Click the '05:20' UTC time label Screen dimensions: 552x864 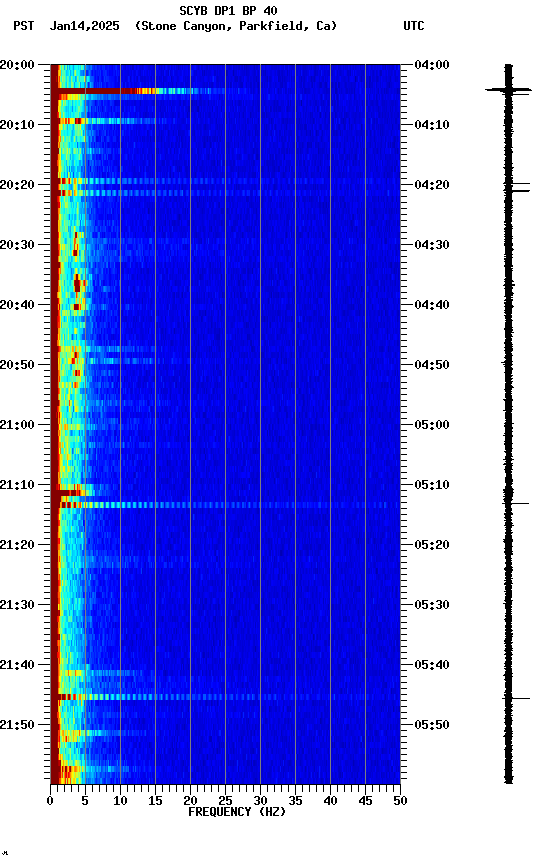point(432,545)
